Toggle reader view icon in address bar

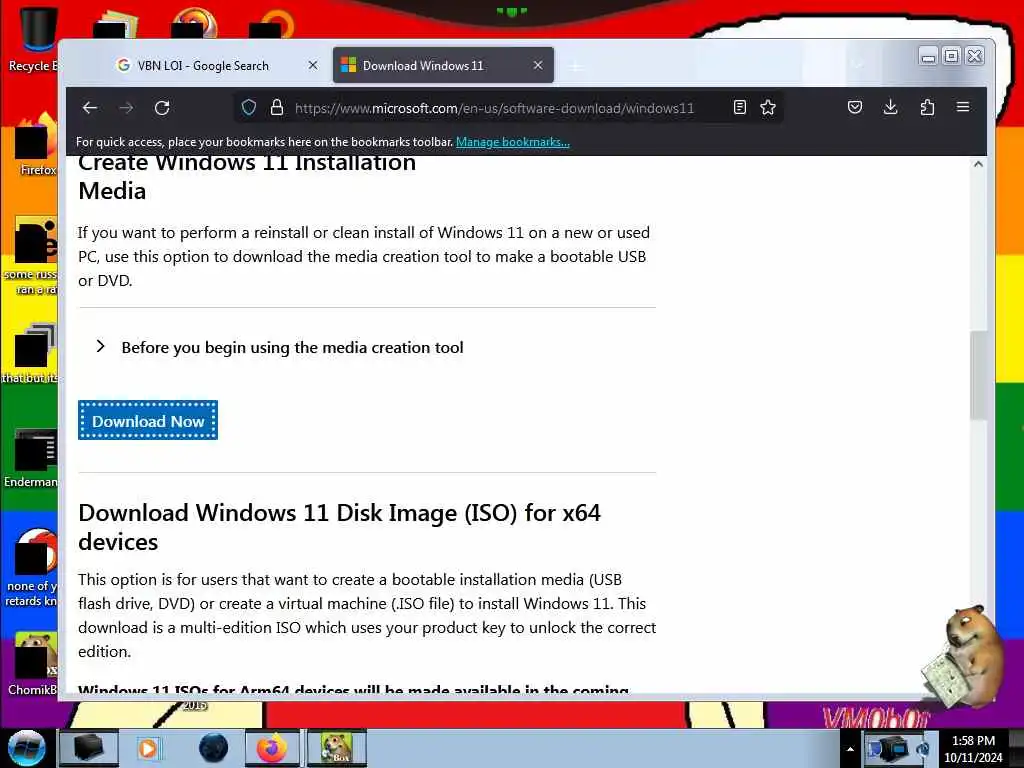click(x=739, y=107)
